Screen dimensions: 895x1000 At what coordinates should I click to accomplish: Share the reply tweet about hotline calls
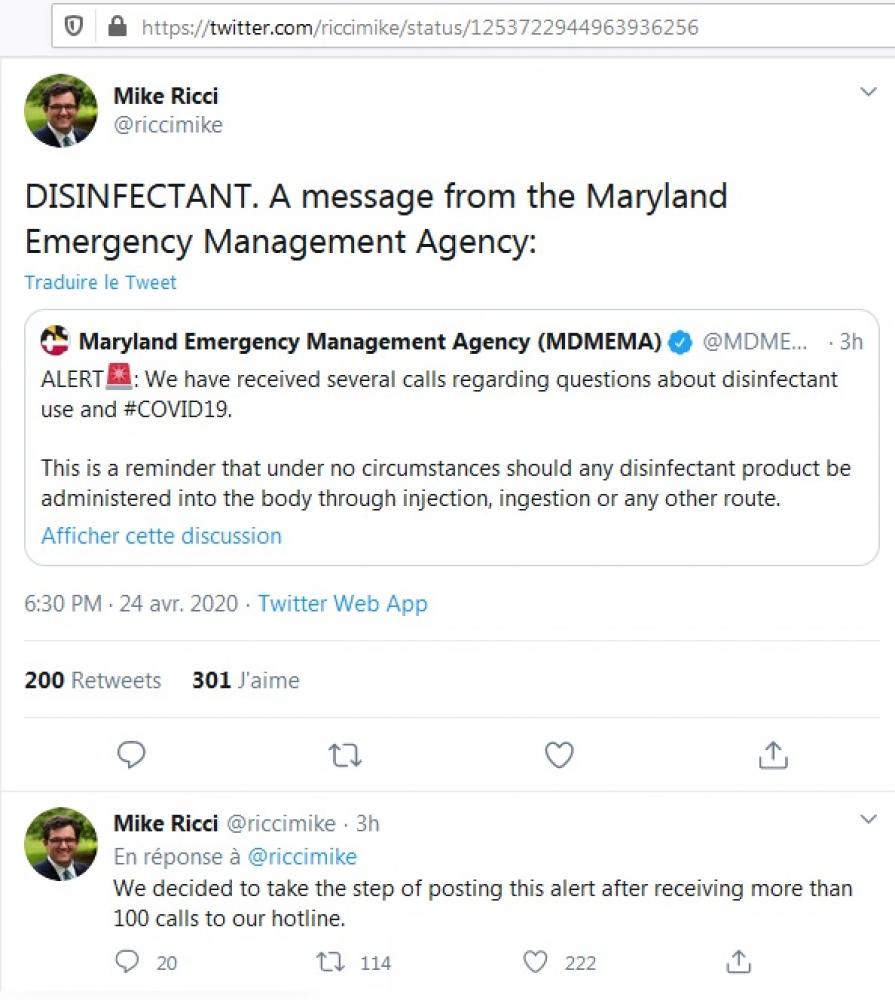739,962
